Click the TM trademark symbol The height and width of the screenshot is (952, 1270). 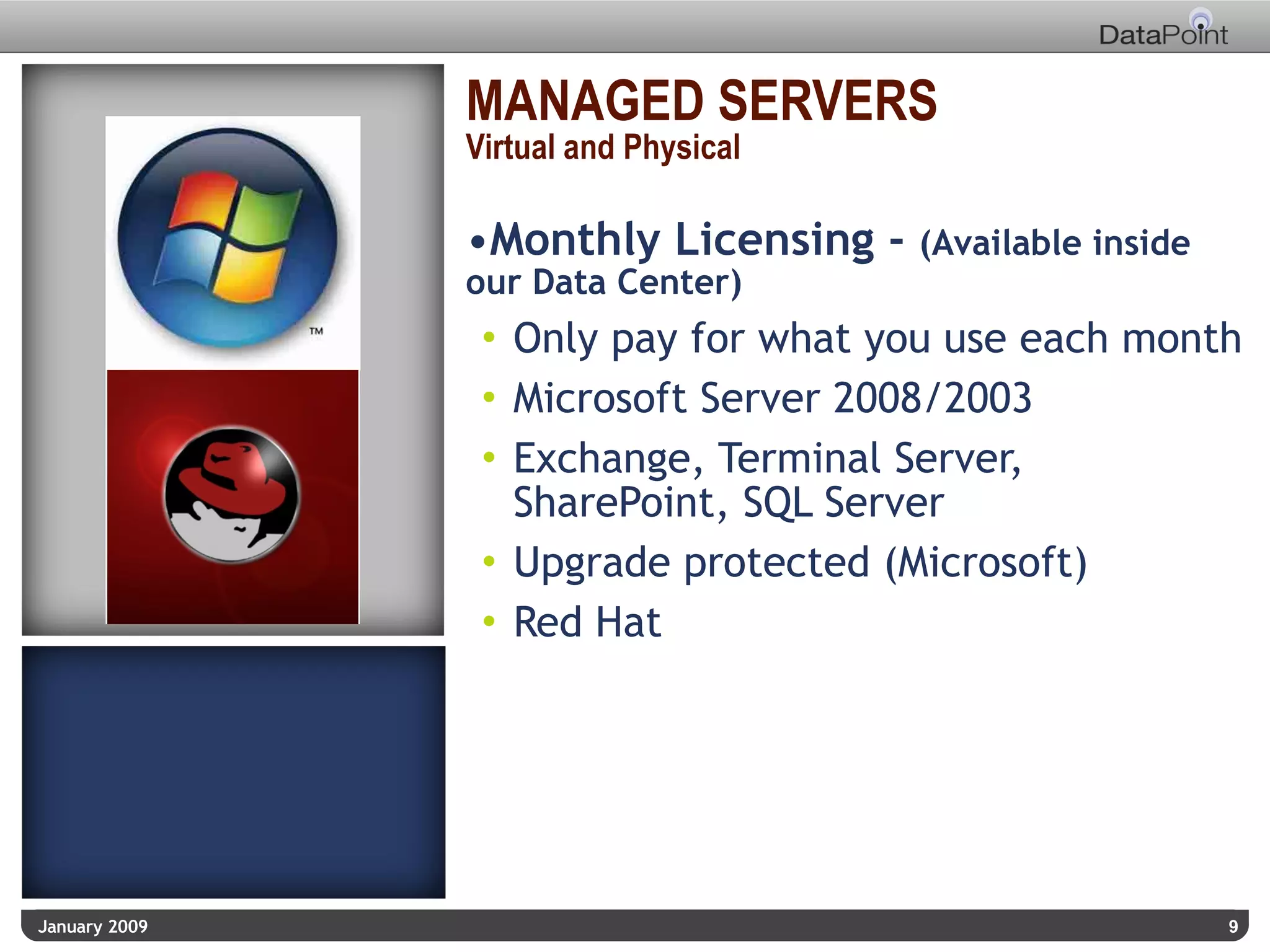click(316, 331)
